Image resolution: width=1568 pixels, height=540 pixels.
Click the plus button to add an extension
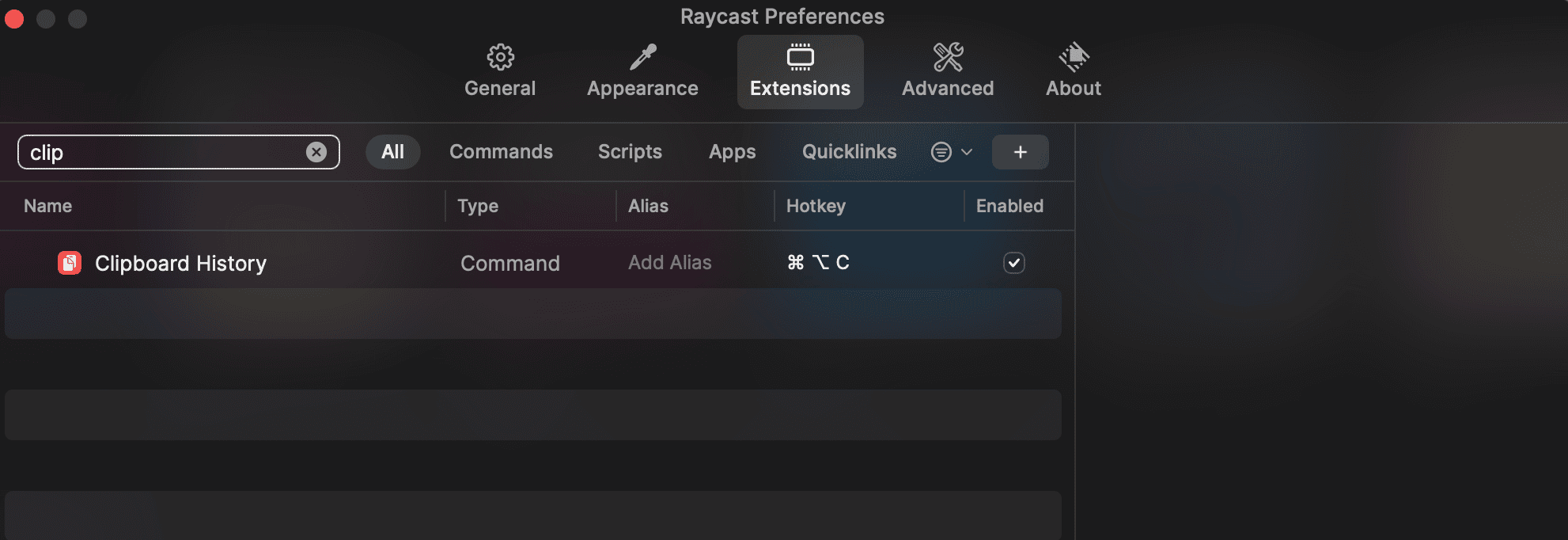click(1020, 152)
